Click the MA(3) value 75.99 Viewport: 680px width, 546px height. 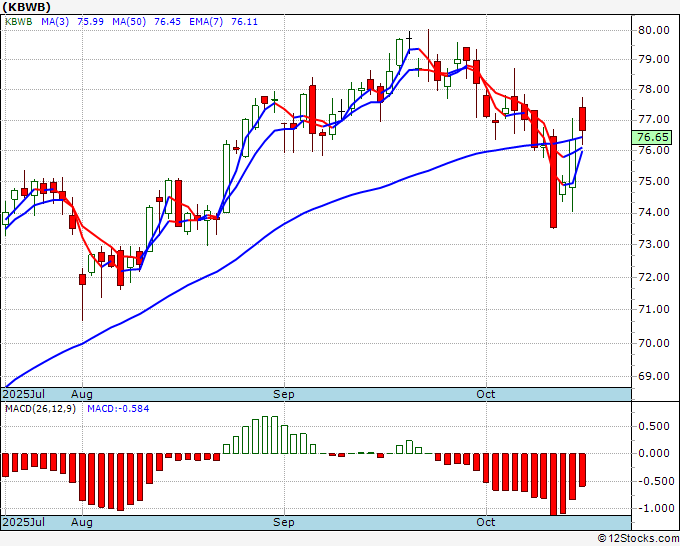[x=90, y=22]
